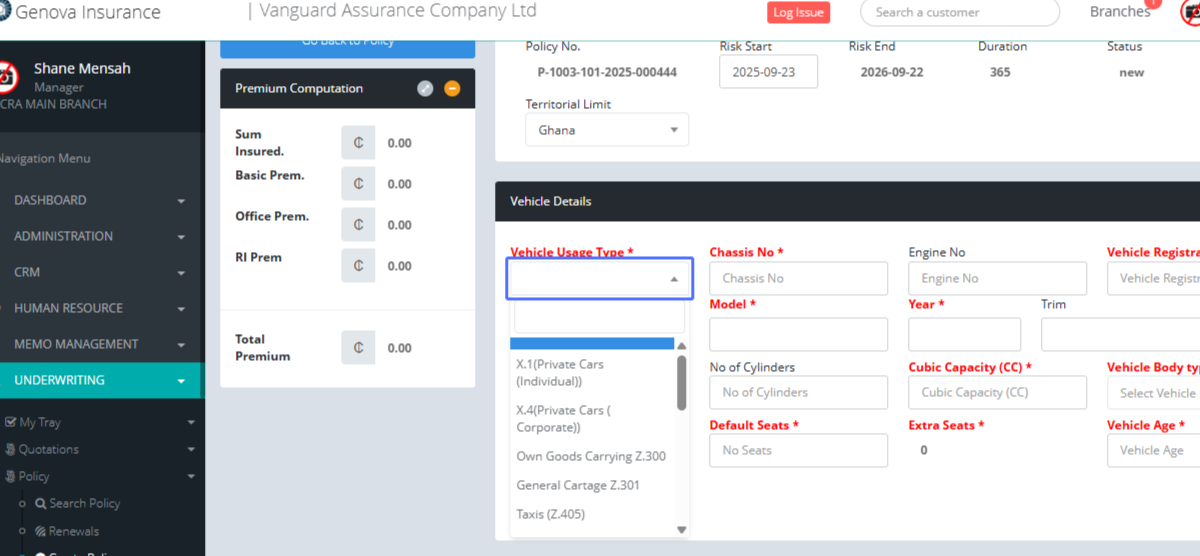Click the My Tray checkmark icon

[10, 423]
